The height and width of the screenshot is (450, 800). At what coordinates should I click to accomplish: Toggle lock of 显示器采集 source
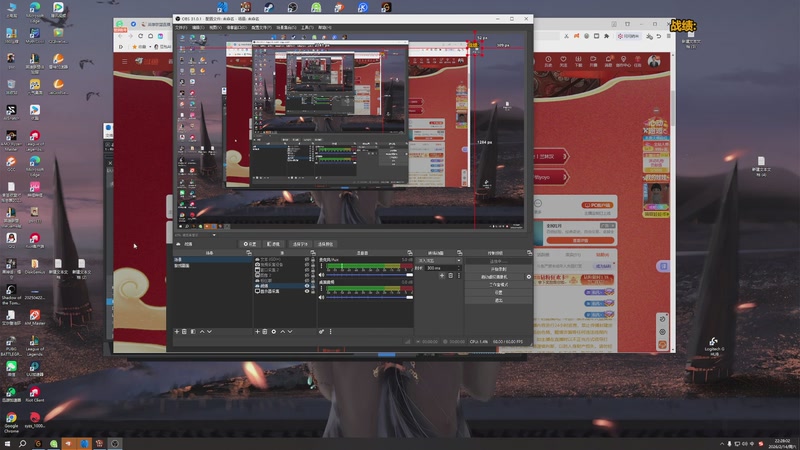click(x=313, y=291)
